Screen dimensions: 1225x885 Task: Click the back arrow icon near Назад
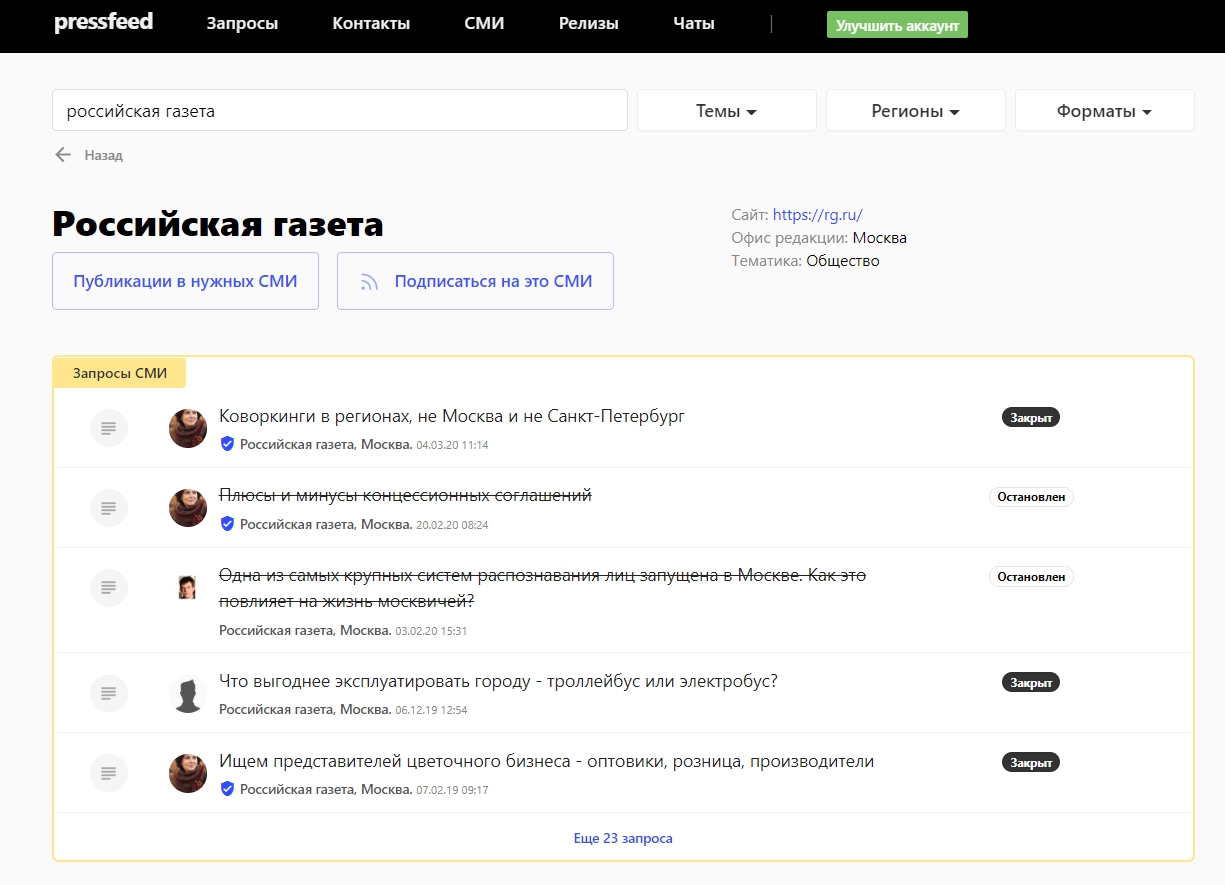coord(63,155)
